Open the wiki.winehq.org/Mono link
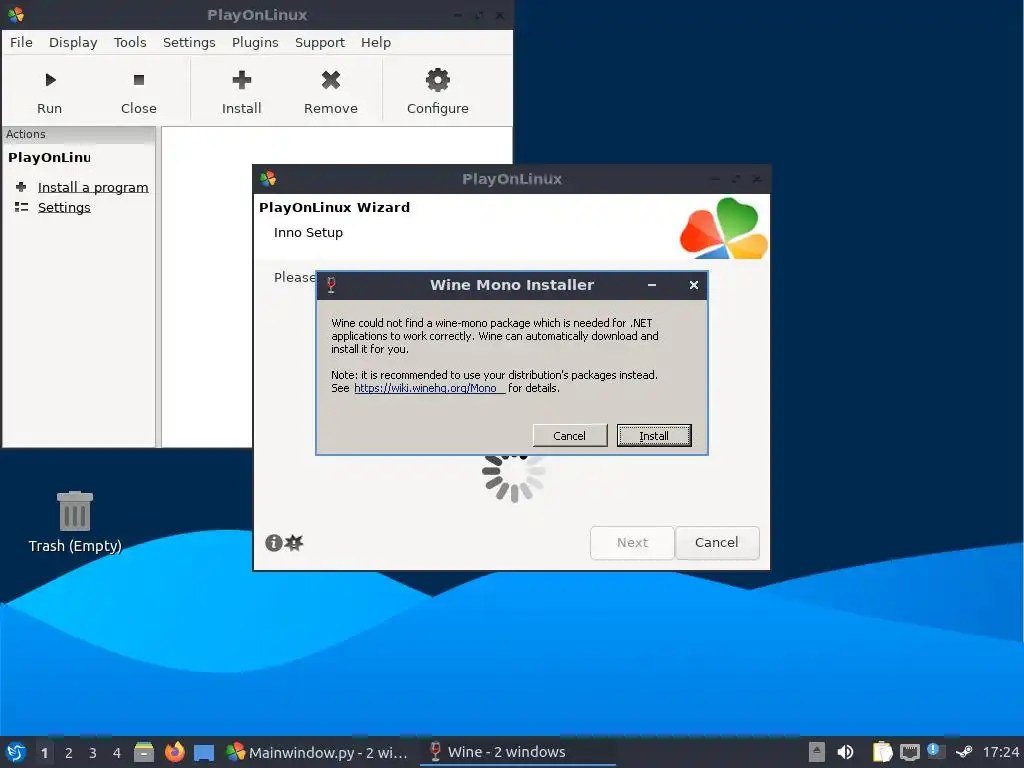The width and height of the screenshot is (1024, 768). coord(429,388)
